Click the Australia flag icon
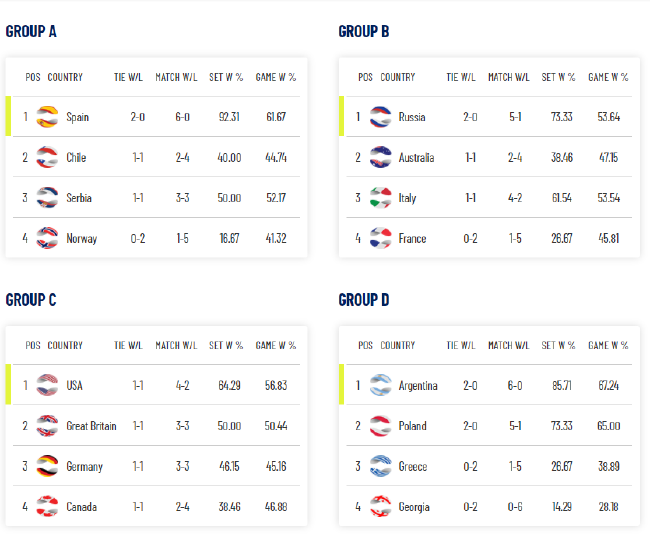 pos(380,157)
